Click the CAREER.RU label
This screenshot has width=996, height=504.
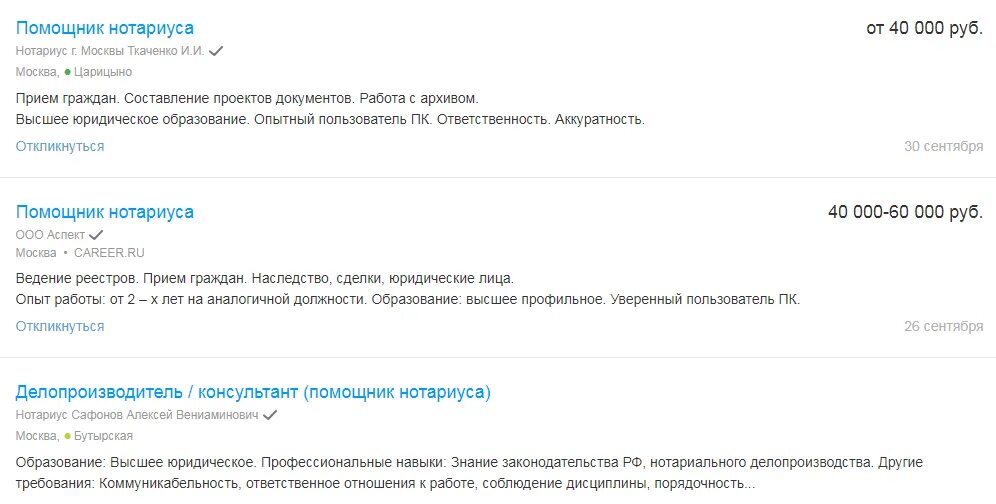pyautogui.click(x=109, y=253)
